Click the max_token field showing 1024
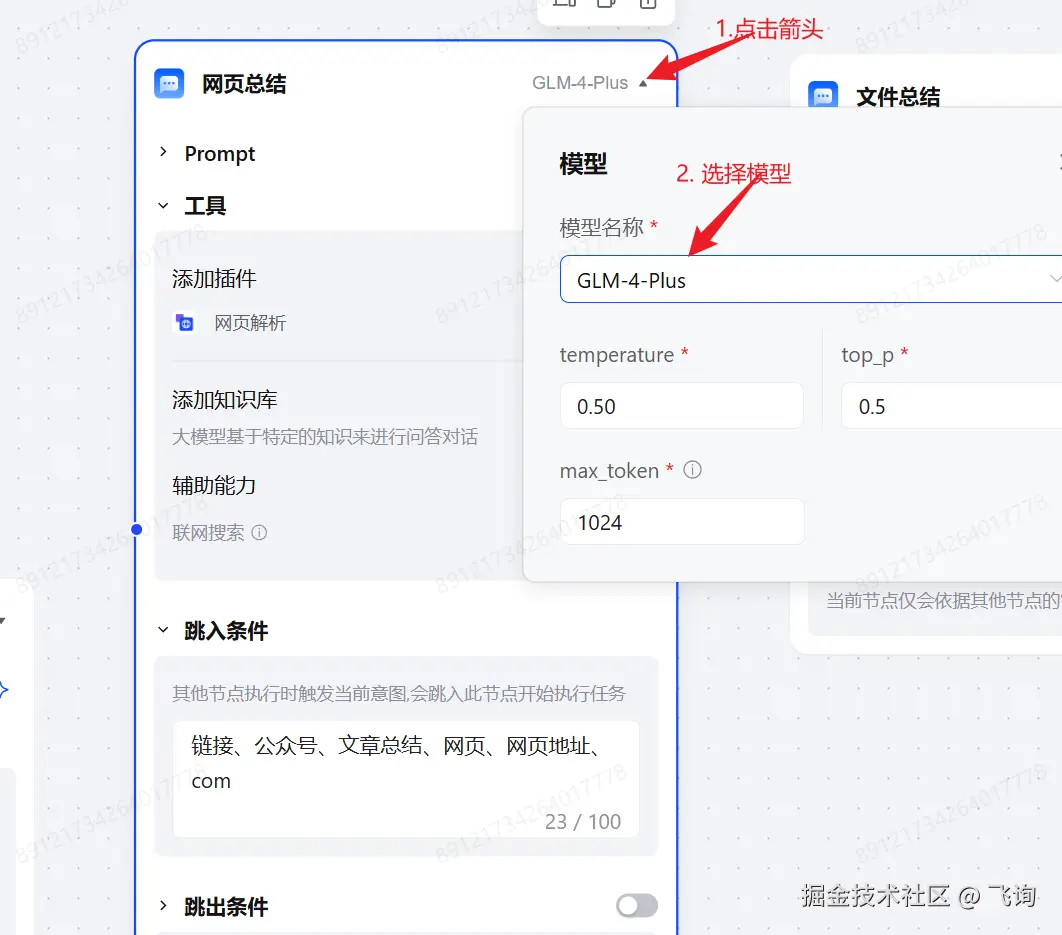 click(682, 522)
